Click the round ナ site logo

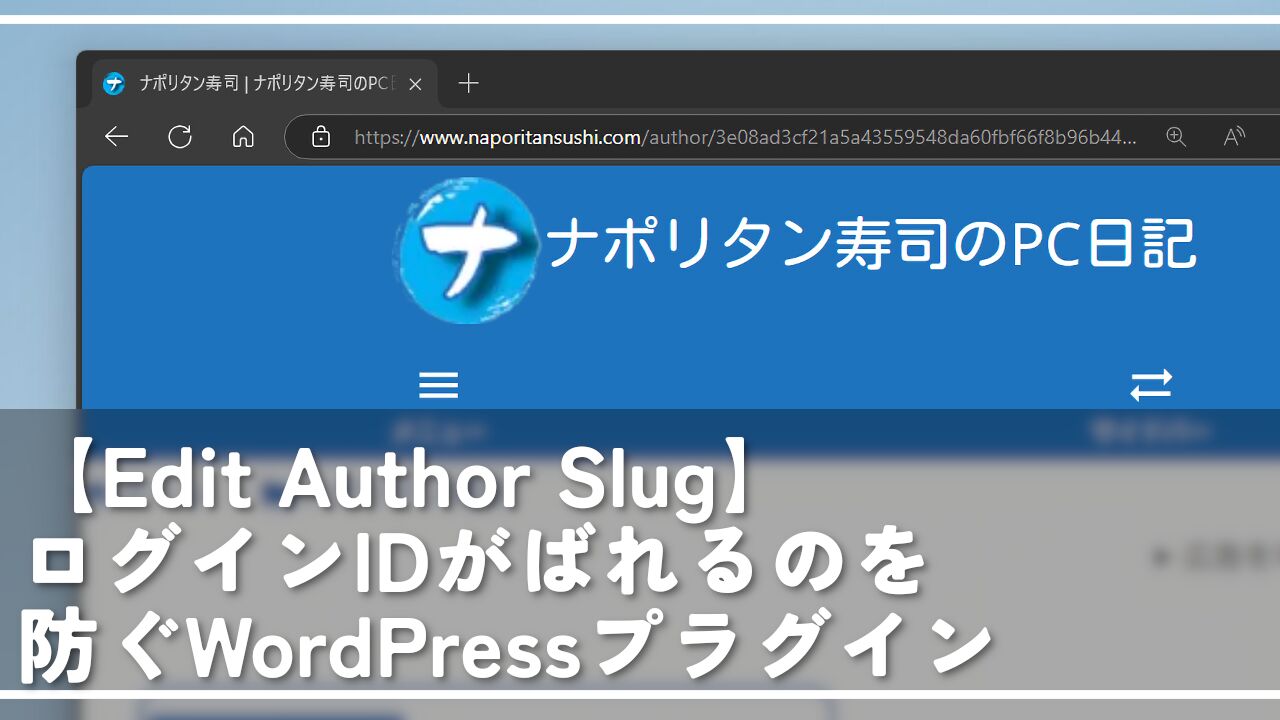point(466,250)
